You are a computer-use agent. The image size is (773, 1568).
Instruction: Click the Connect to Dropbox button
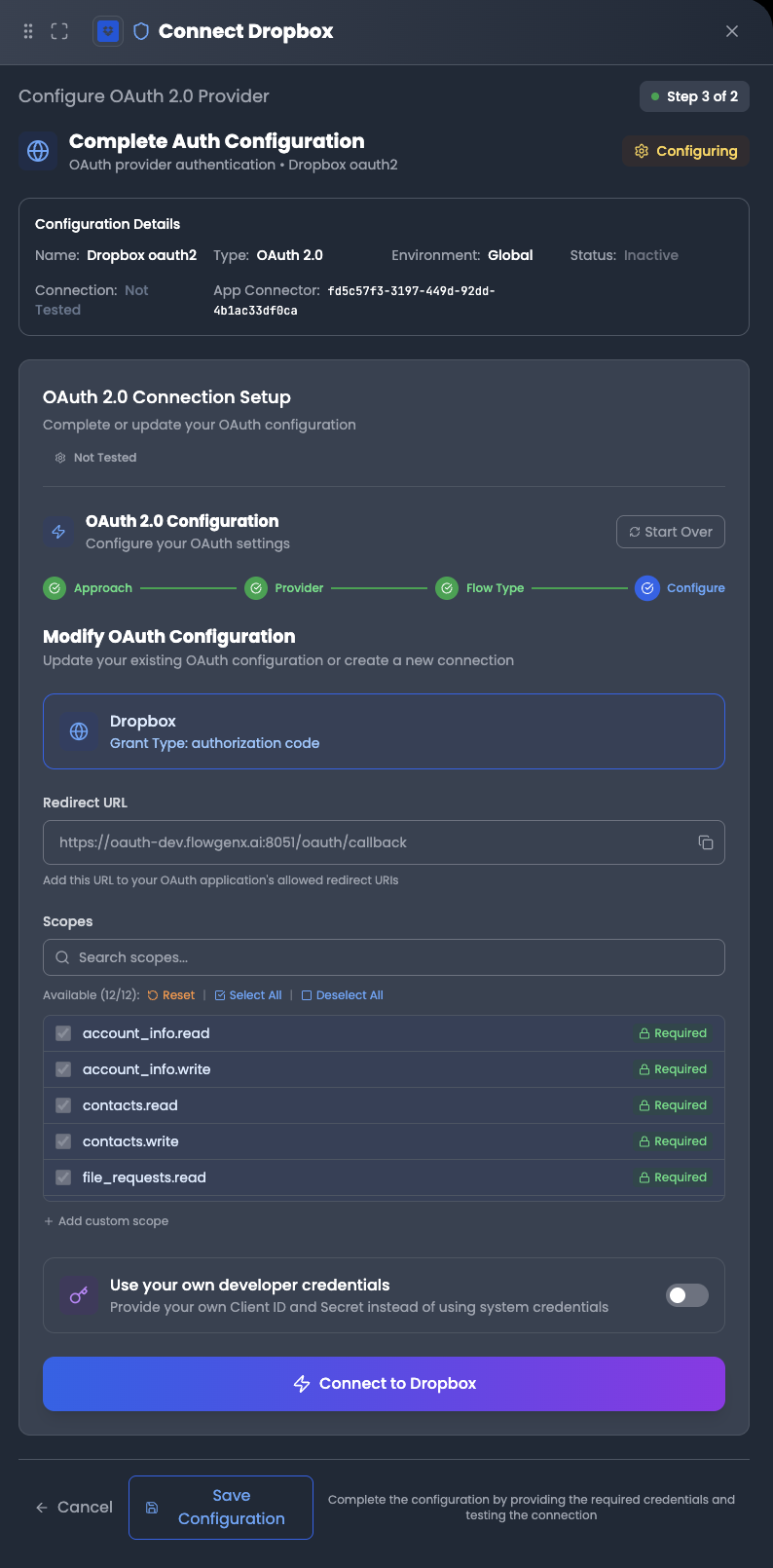click(384, 1384)
